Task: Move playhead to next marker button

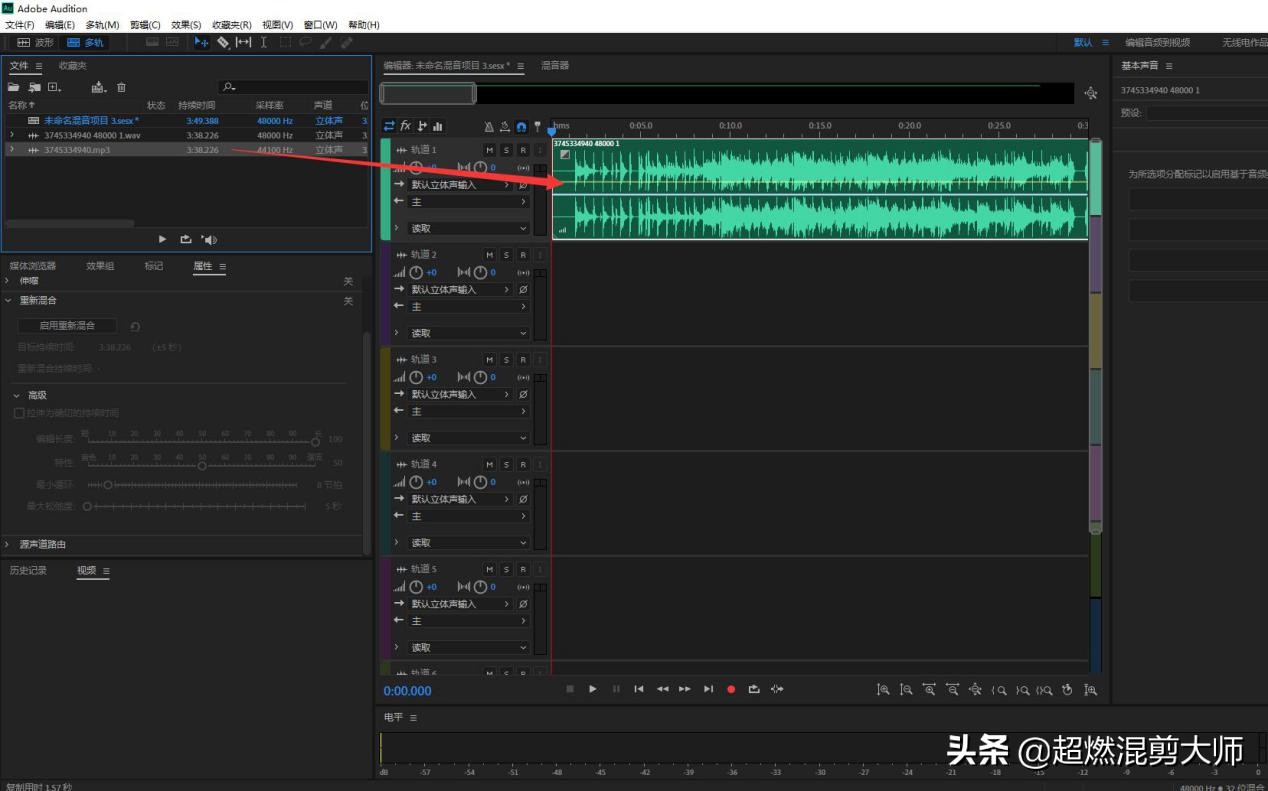Action: pyautogui.click(x=708, y=689)
